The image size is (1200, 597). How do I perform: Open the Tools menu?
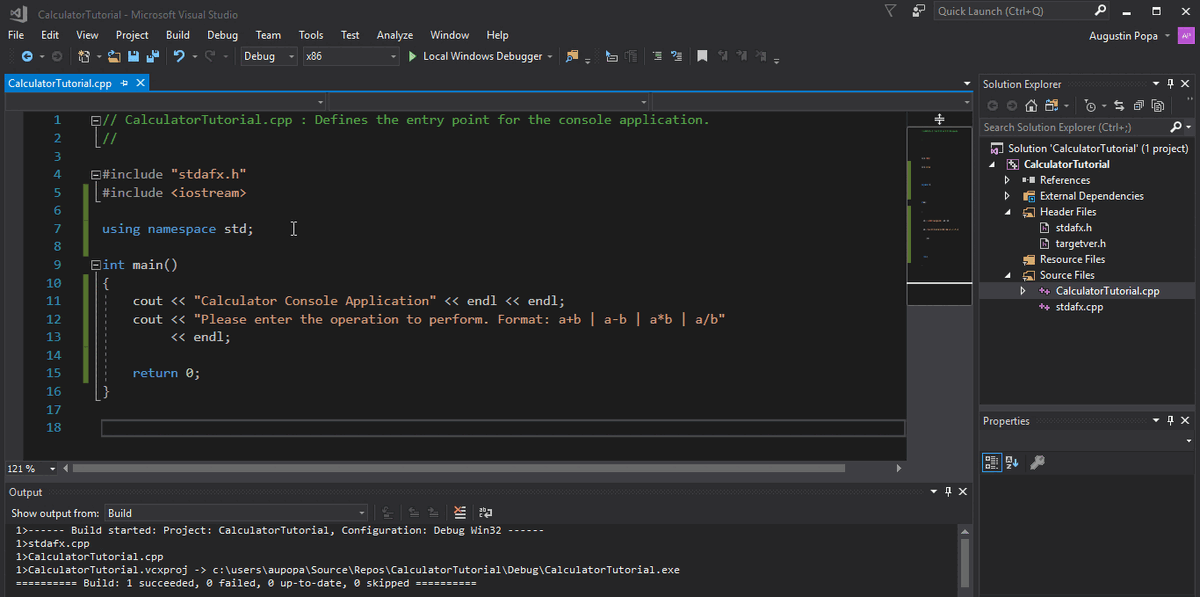point(311,35)
